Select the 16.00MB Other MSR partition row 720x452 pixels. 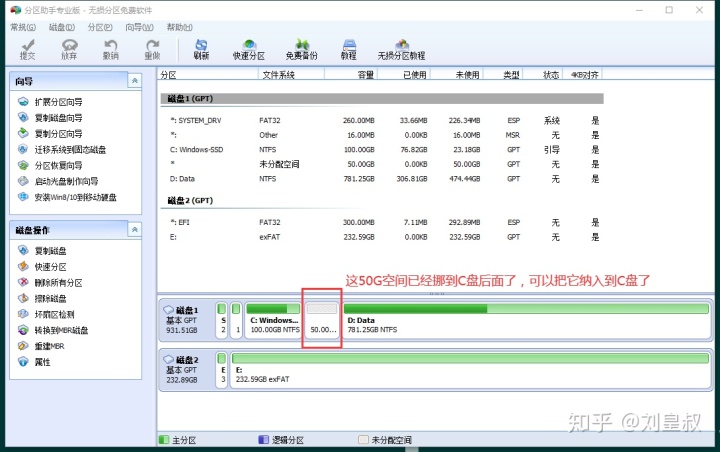click(x=382, y=135)
